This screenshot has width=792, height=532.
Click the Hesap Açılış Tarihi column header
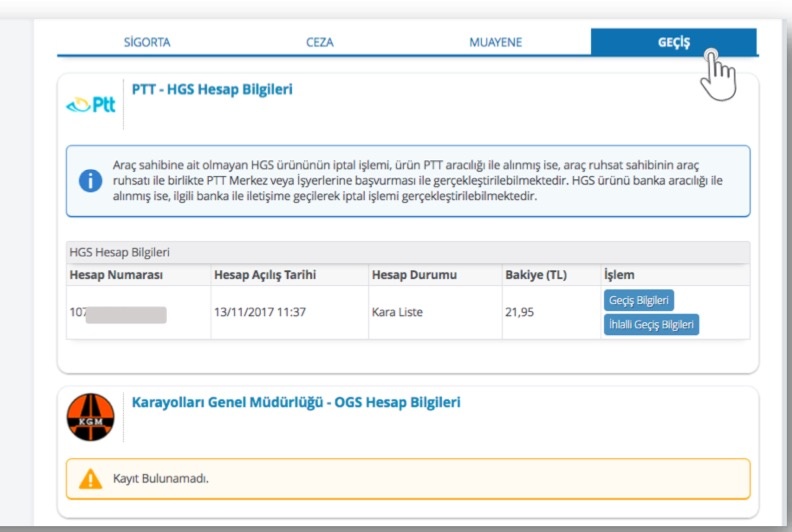pyautogui.click(x=264, y=275)
